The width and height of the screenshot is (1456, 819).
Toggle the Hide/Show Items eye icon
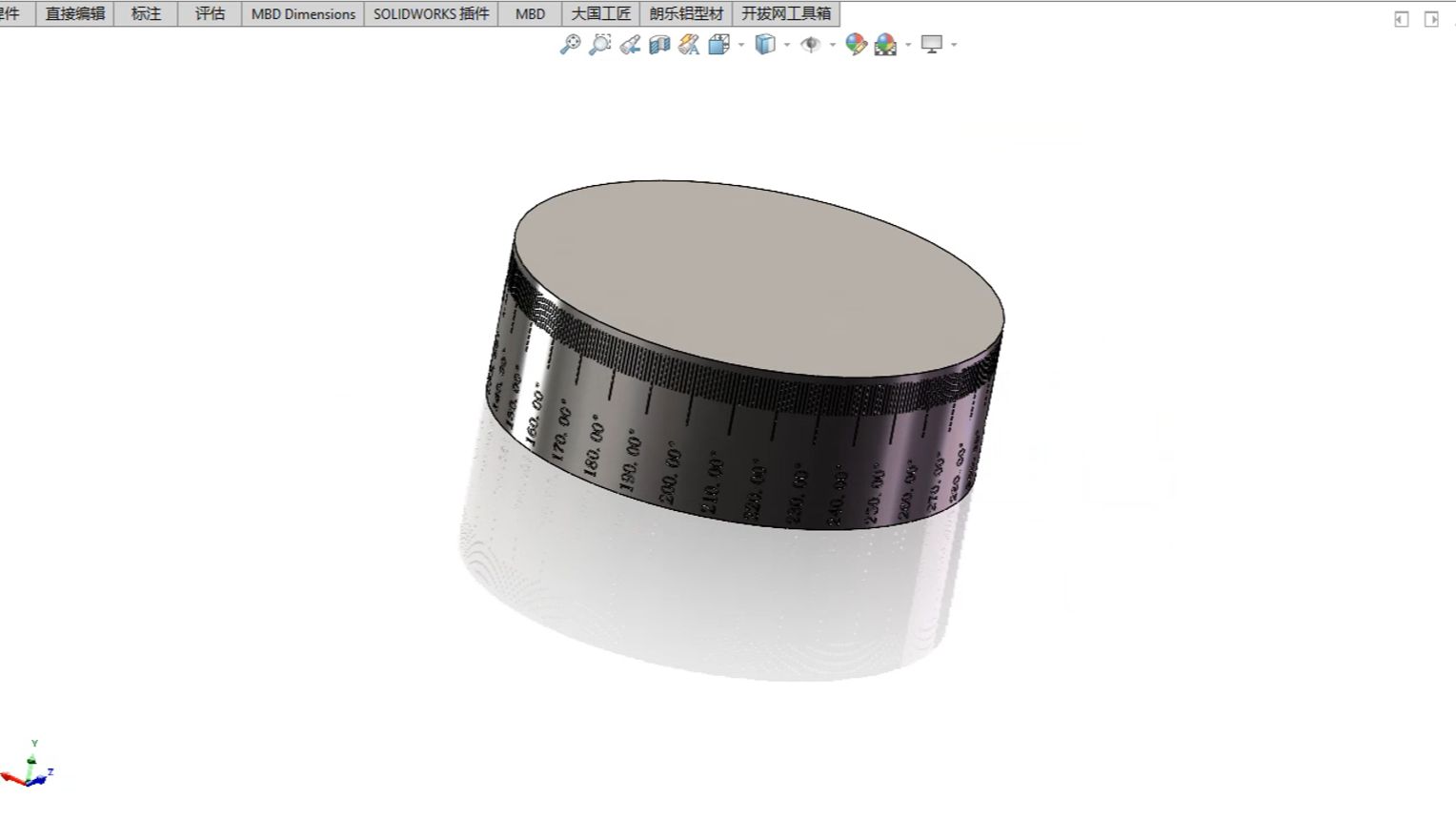(811, 44)
